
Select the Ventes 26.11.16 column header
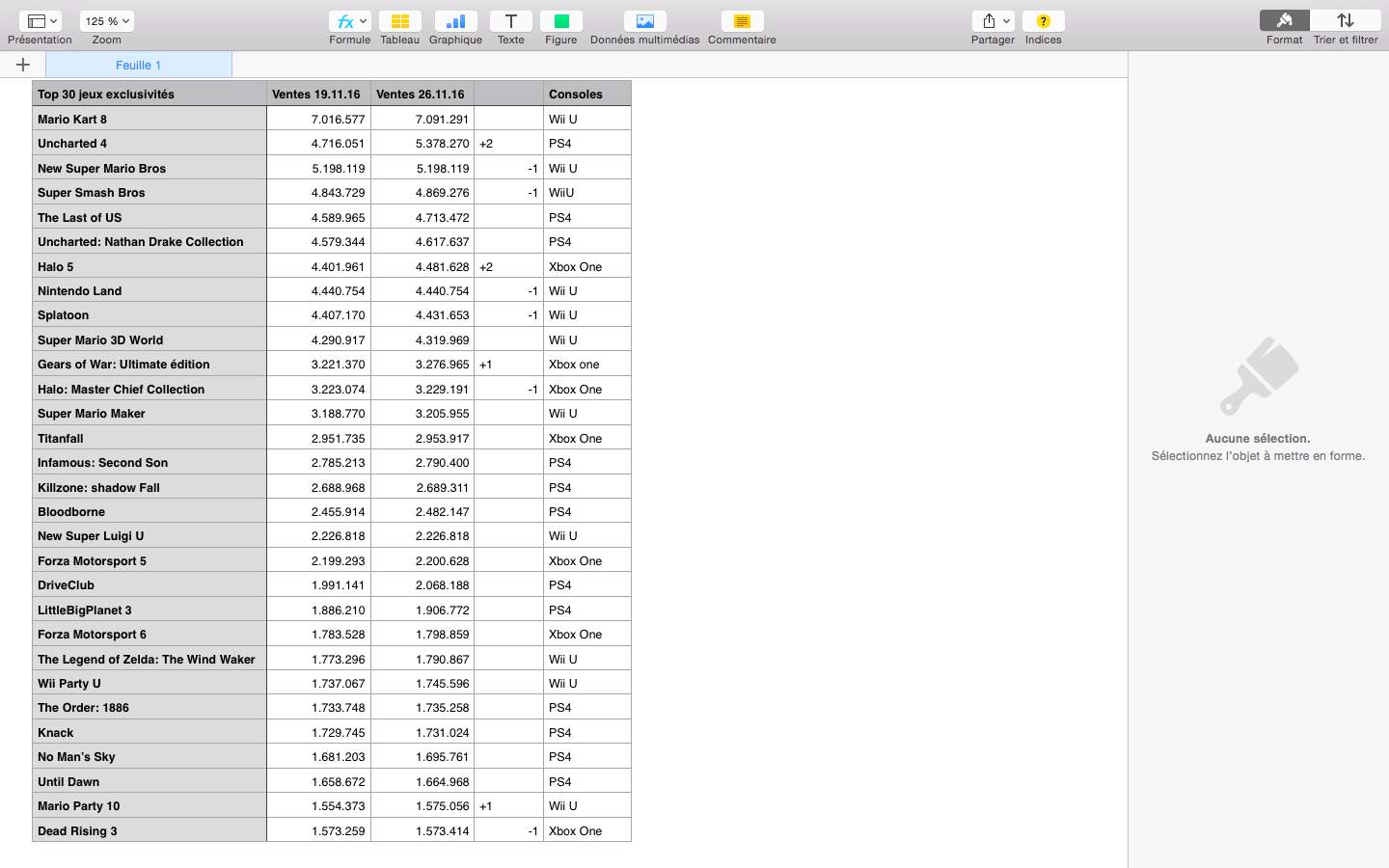coord(422,94)
